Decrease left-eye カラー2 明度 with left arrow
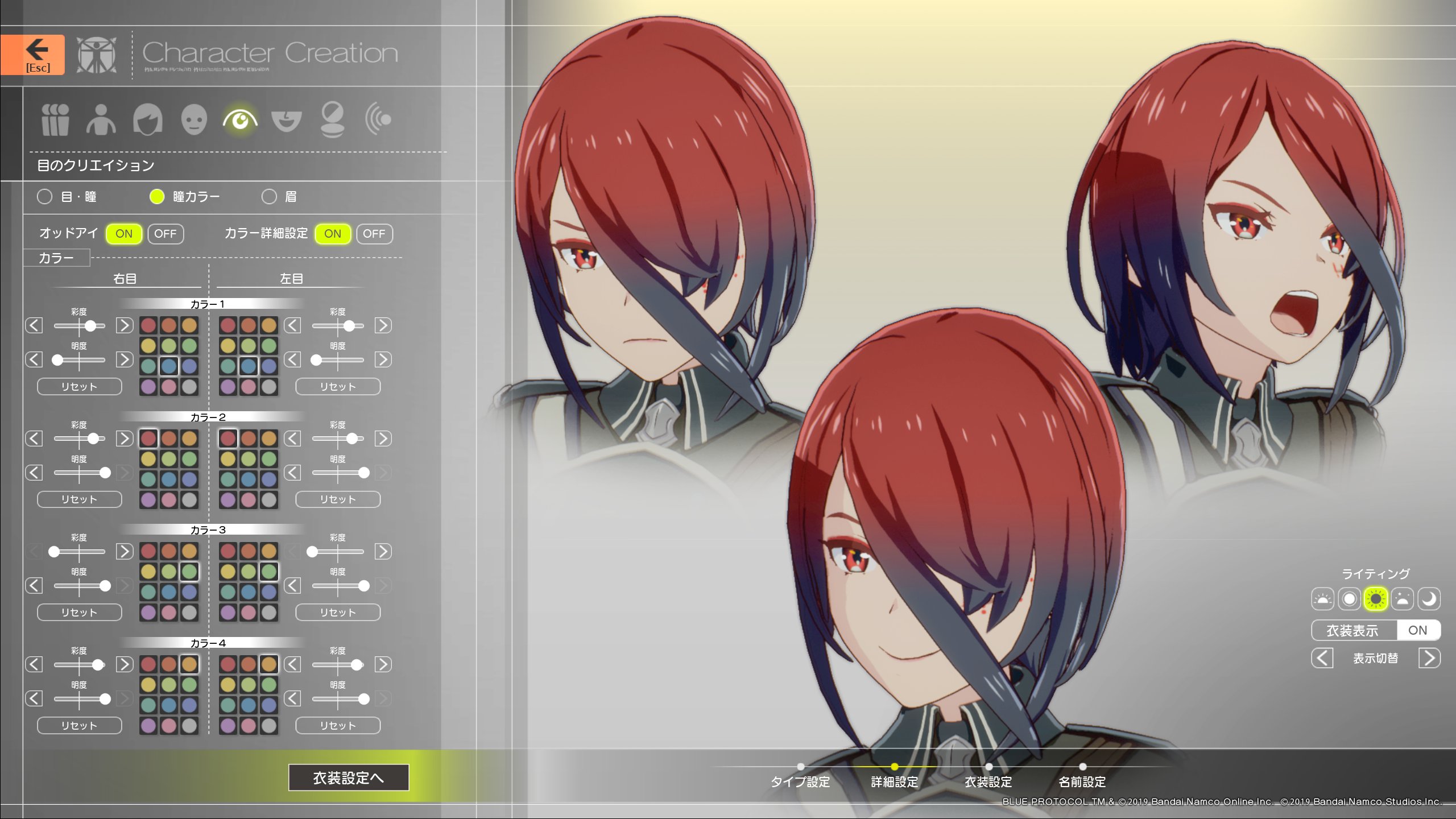 (x=292, y=473)
